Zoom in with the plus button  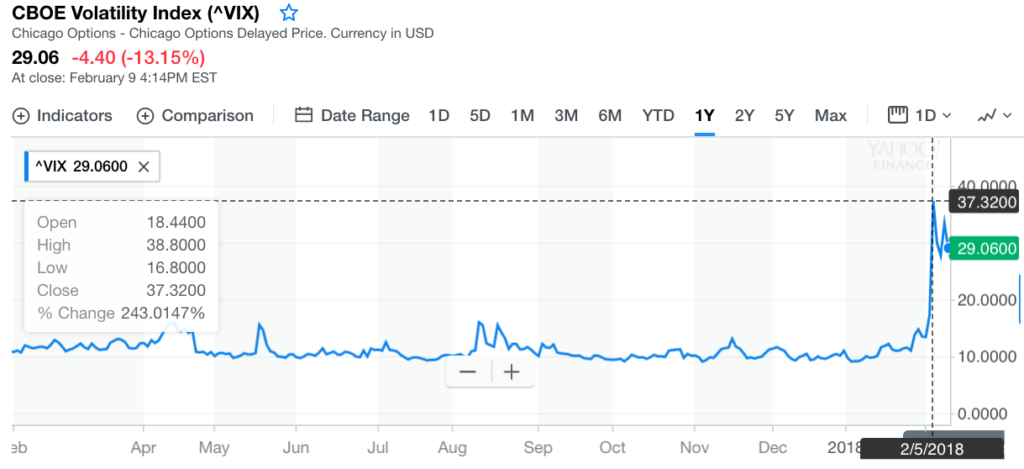(x=512, y=372)
